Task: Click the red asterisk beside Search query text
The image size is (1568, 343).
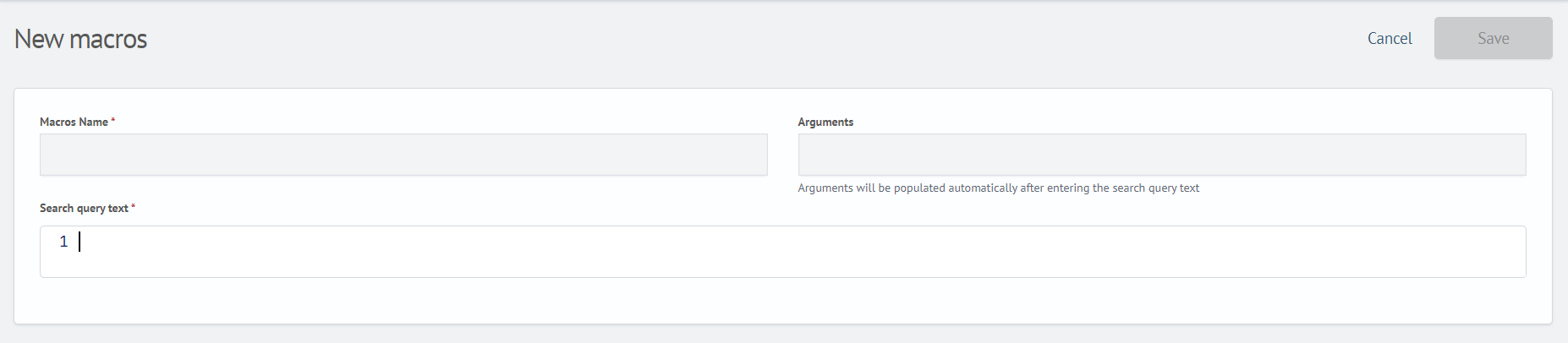Action: [134, 207]
